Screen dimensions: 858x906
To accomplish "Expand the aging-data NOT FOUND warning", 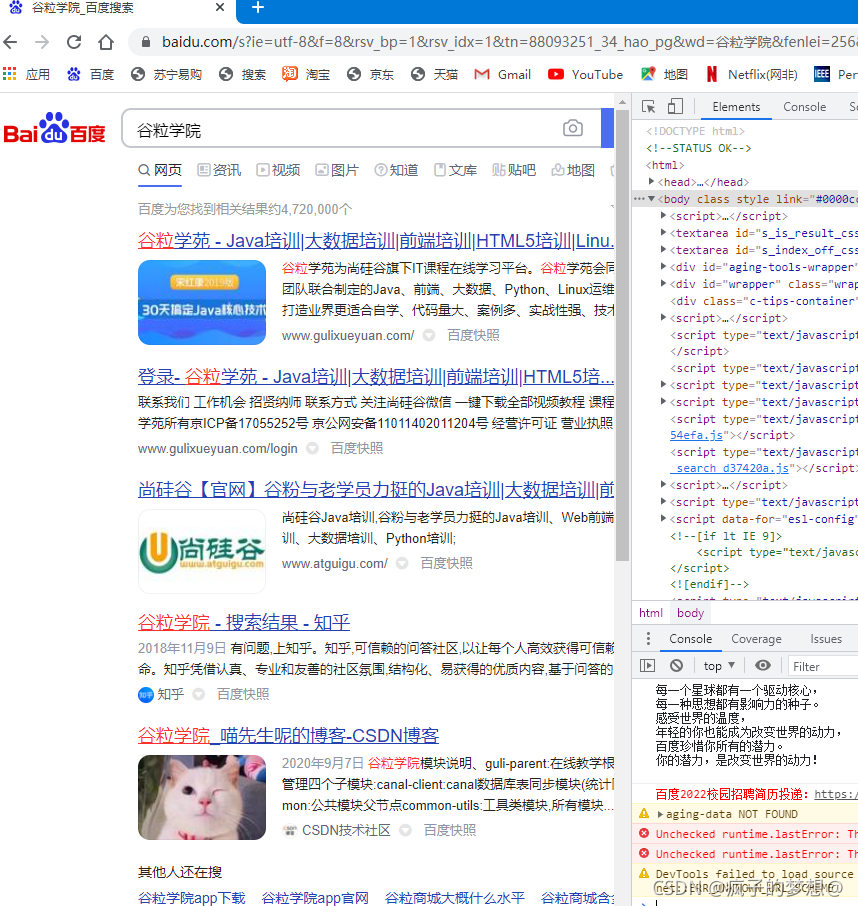I will (x=660, y=814).
